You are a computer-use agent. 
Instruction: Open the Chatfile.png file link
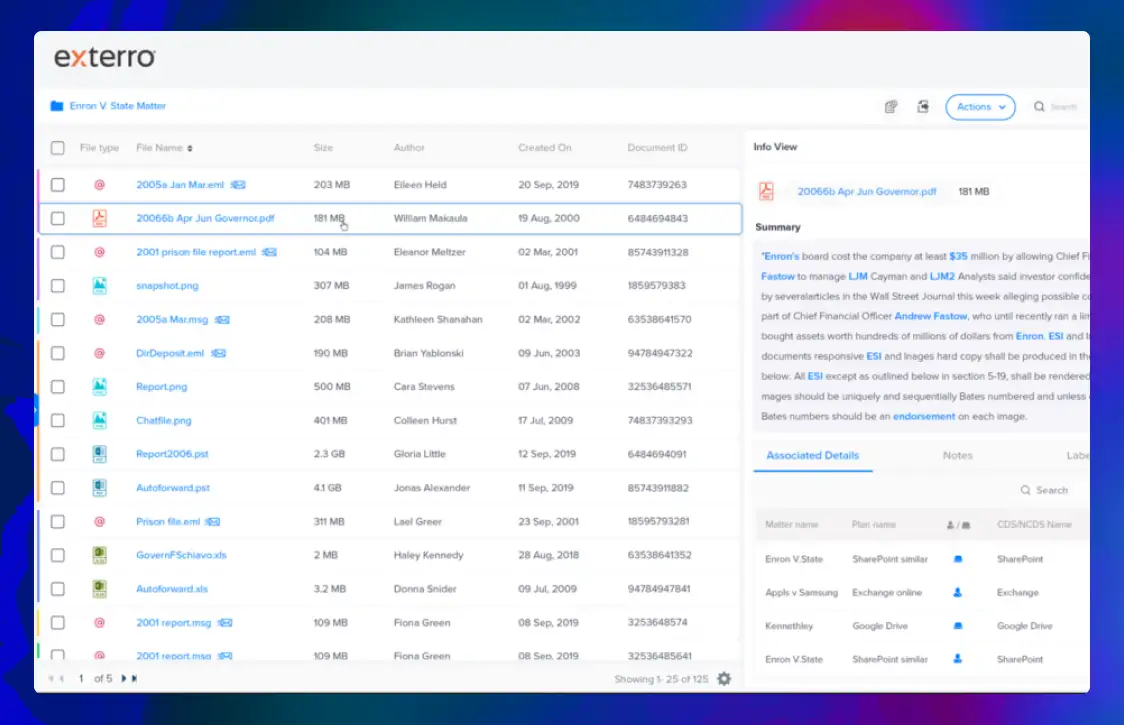(x=163, y=420)
